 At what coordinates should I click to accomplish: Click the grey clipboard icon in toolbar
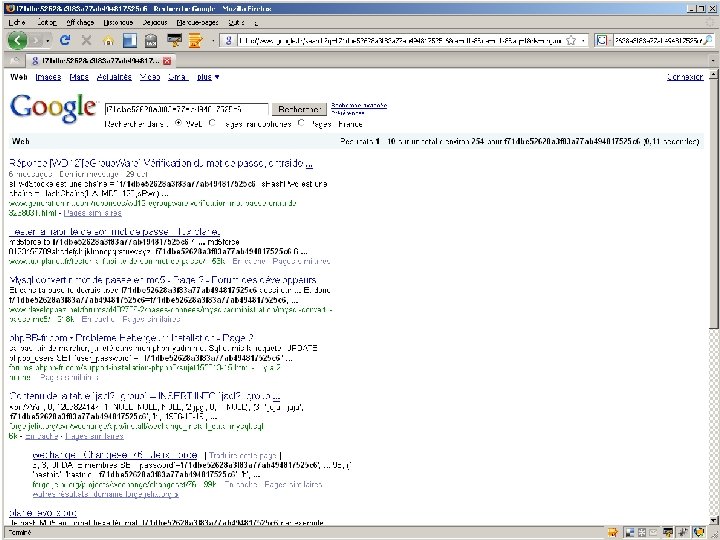pos(151,41)
